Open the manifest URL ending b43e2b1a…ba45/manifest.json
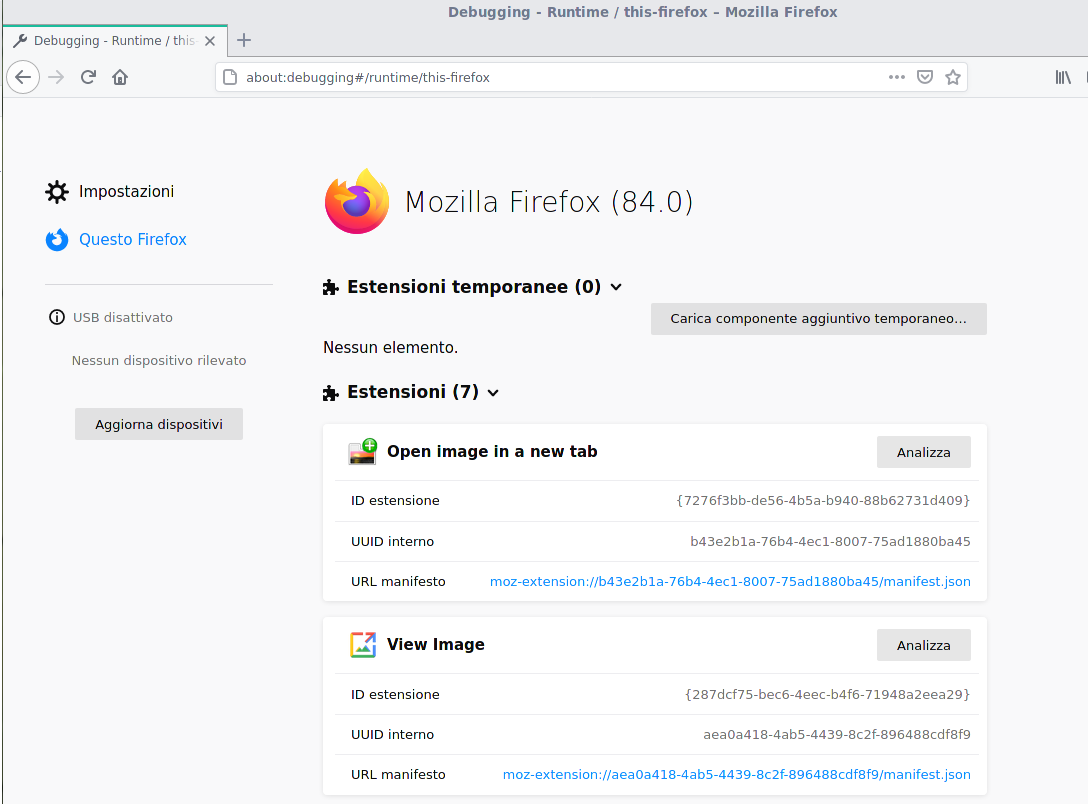Viewport: 1088px width, 804px height. point(730,581)
